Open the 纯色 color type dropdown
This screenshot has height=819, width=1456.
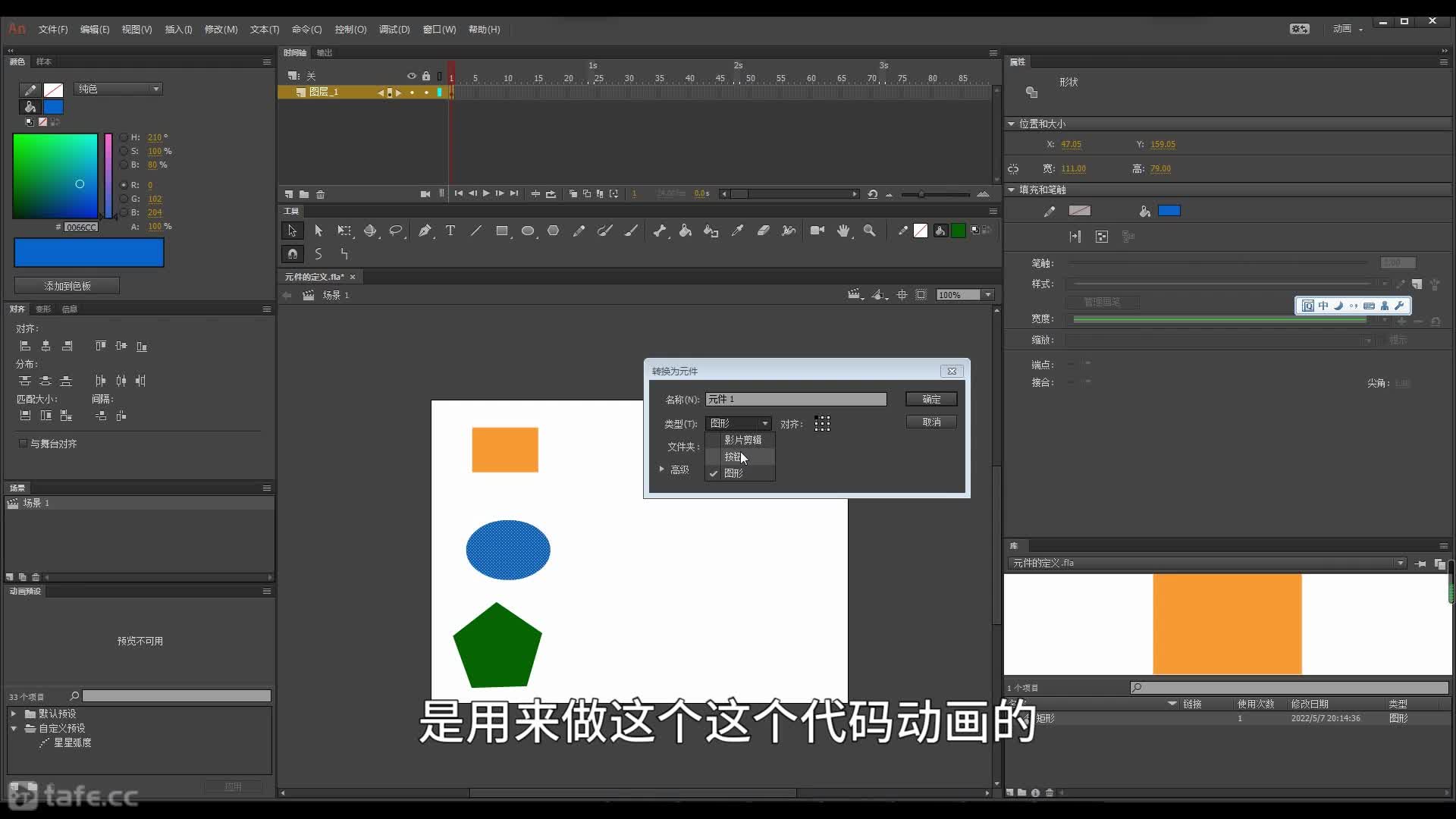click(x=118, y=89)
